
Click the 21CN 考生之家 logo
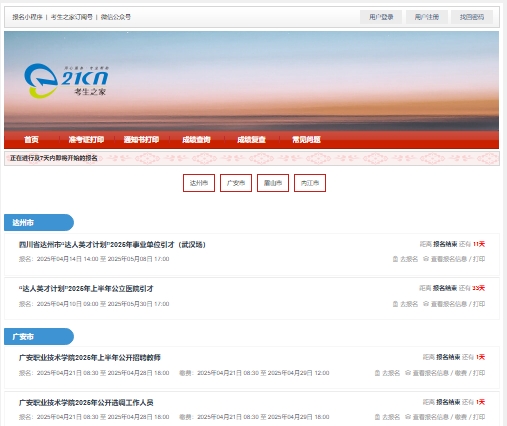(66, 81)
